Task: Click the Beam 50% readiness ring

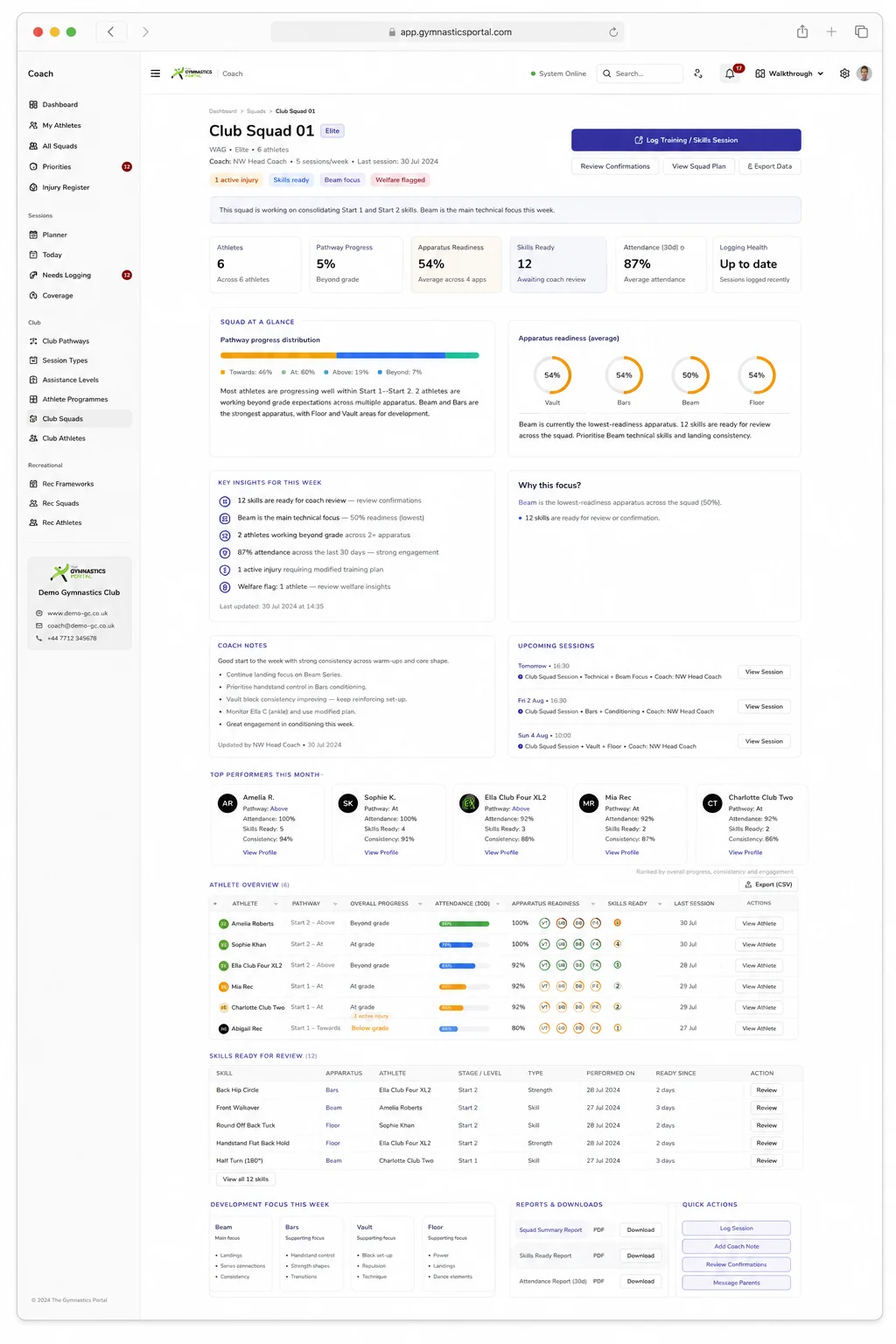Action: pyautogui.click(x=690, y=375)
